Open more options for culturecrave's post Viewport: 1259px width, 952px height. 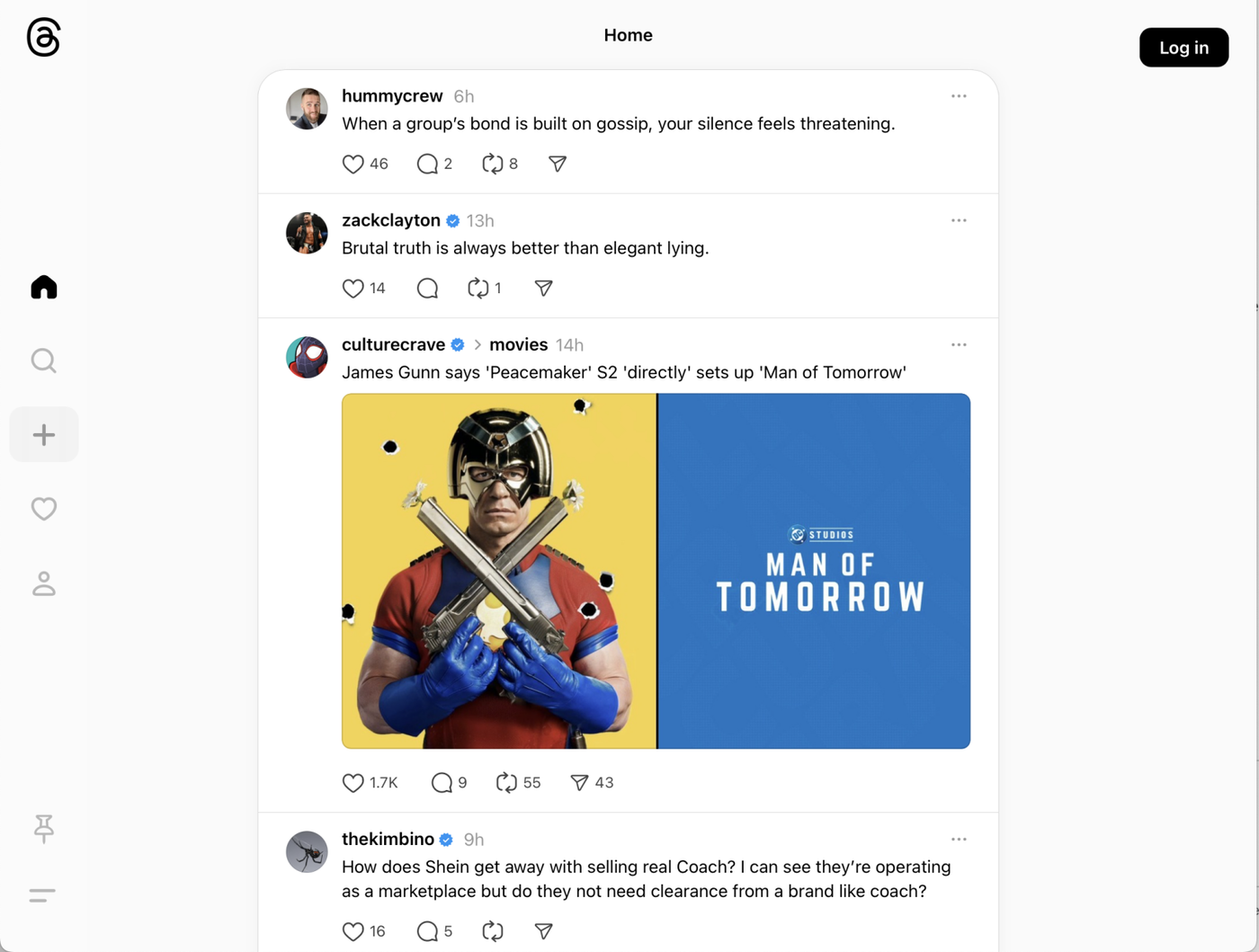tap(959, 345)
